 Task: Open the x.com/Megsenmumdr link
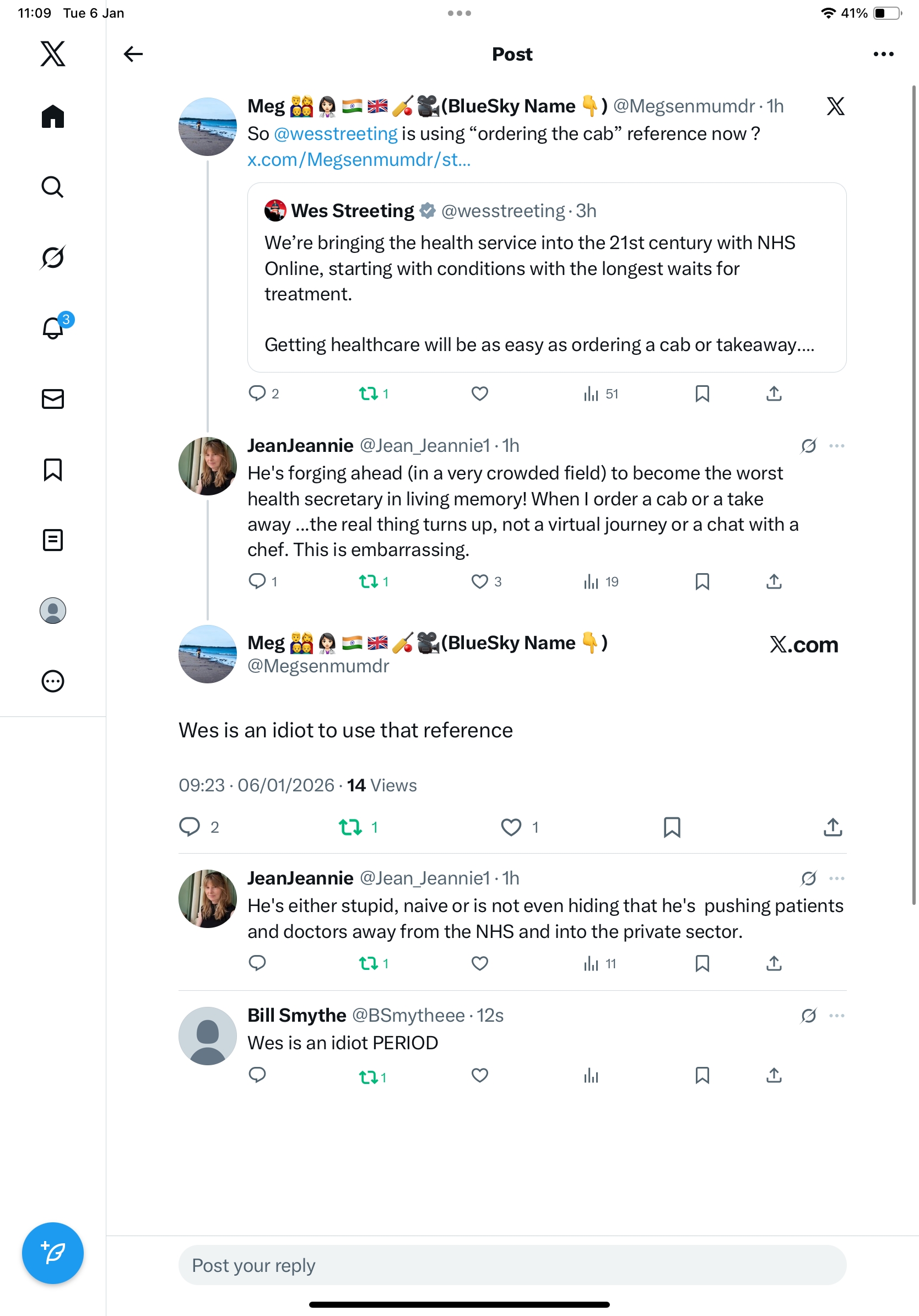(359, 160)
